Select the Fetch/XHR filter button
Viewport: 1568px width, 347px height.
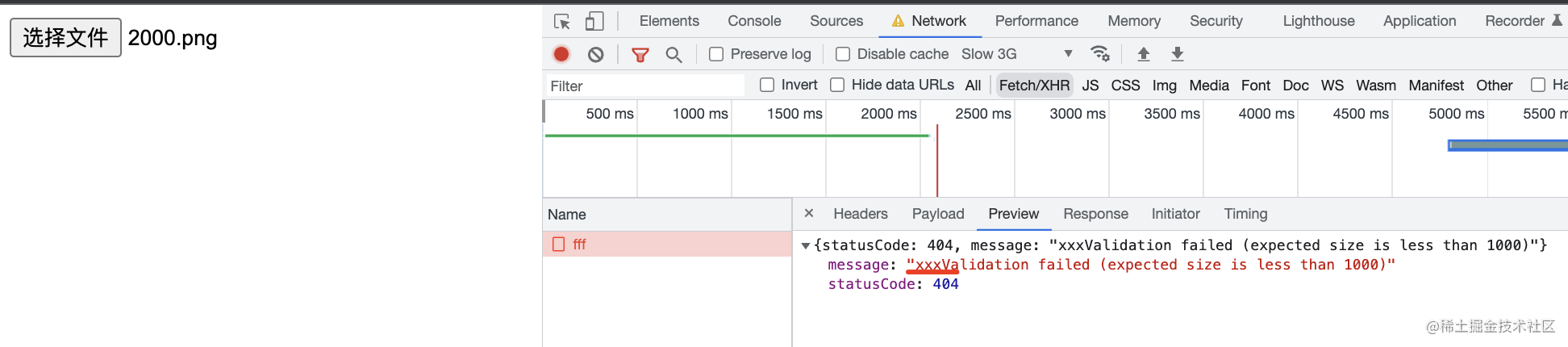click(1034, 85)
